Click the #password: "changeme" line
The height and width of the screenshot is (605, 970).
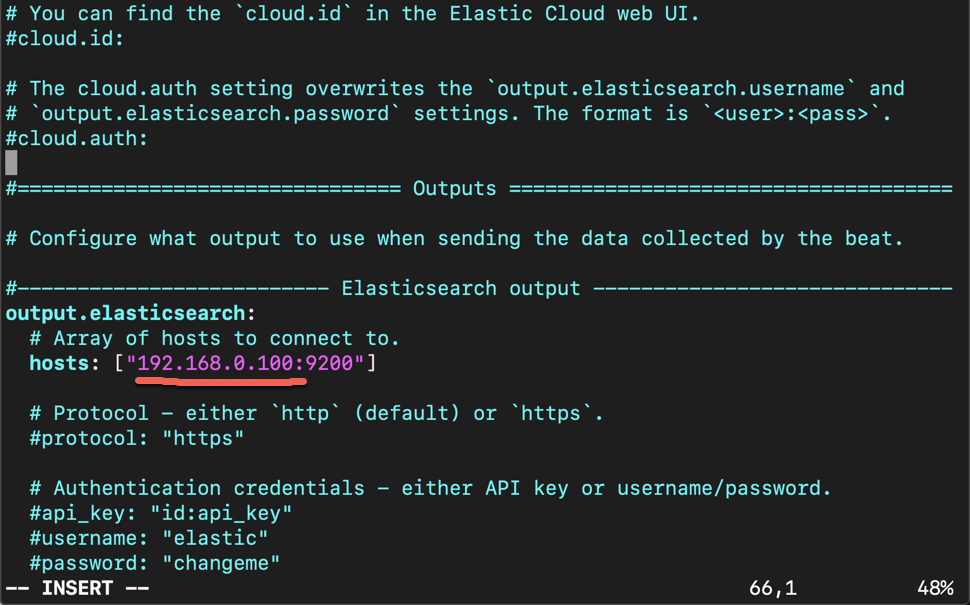point(155,563)
